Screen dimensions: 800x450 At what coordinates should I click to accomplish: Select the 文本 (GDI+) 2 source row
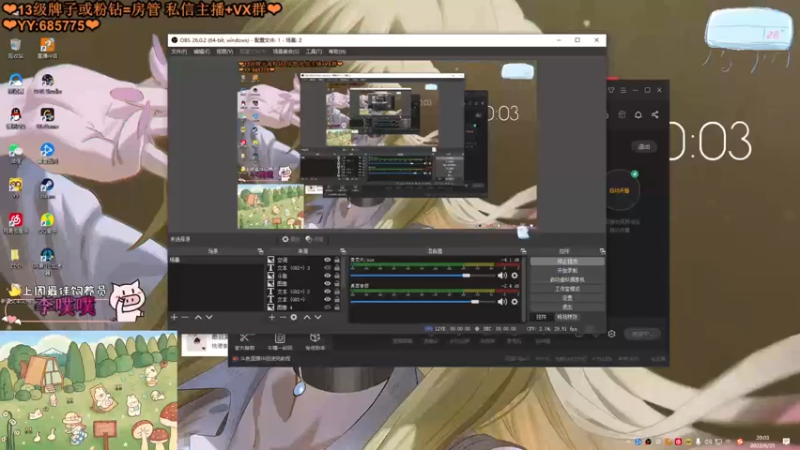click(304, 291)
